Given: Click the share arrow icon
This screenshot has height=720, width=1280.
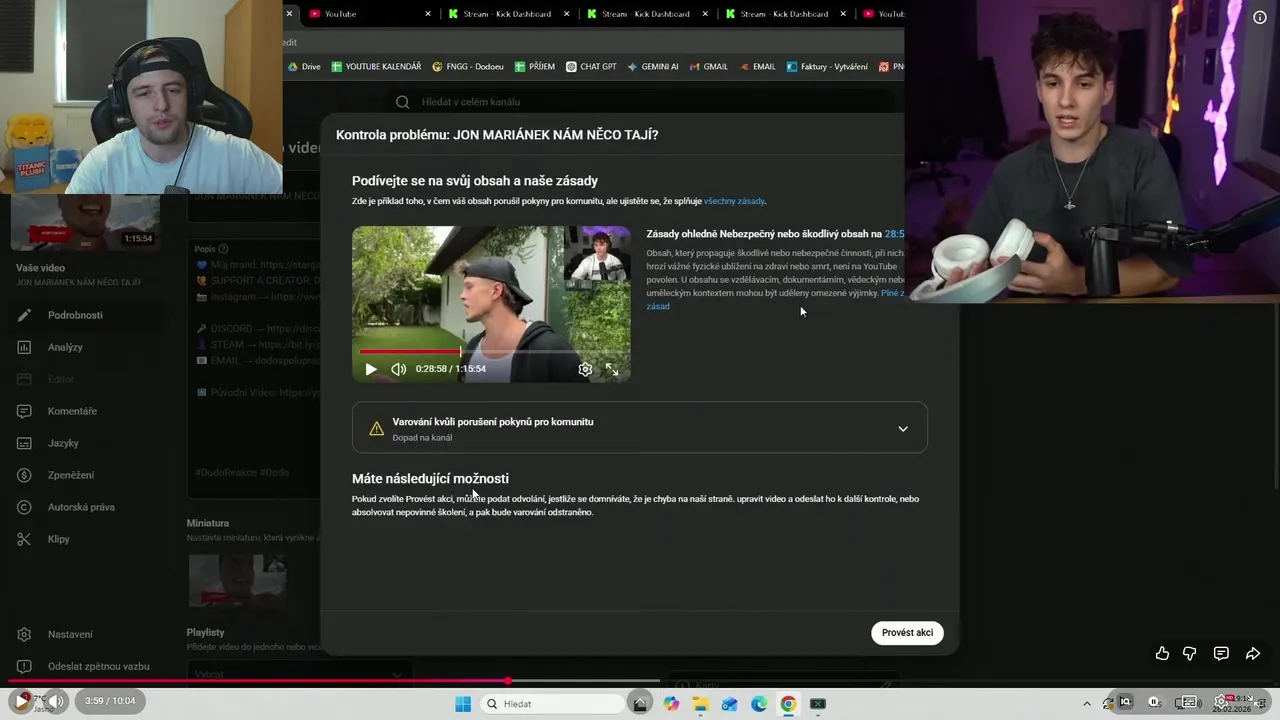Looking at the screenshot, I should coord(1253,653).
